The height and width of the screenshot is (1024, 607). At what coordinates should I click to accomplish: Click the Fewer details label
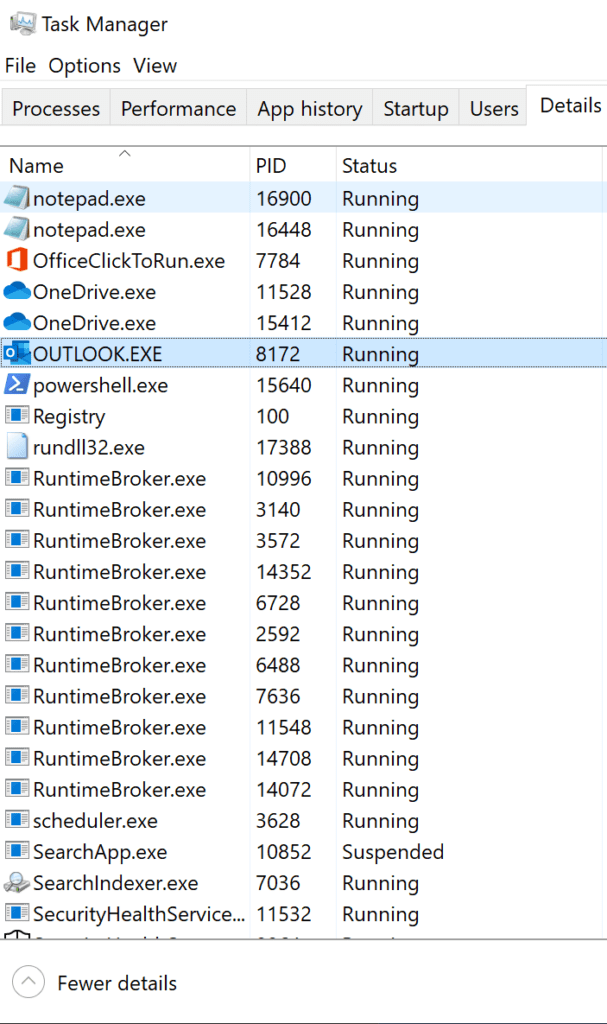[117, 983]
